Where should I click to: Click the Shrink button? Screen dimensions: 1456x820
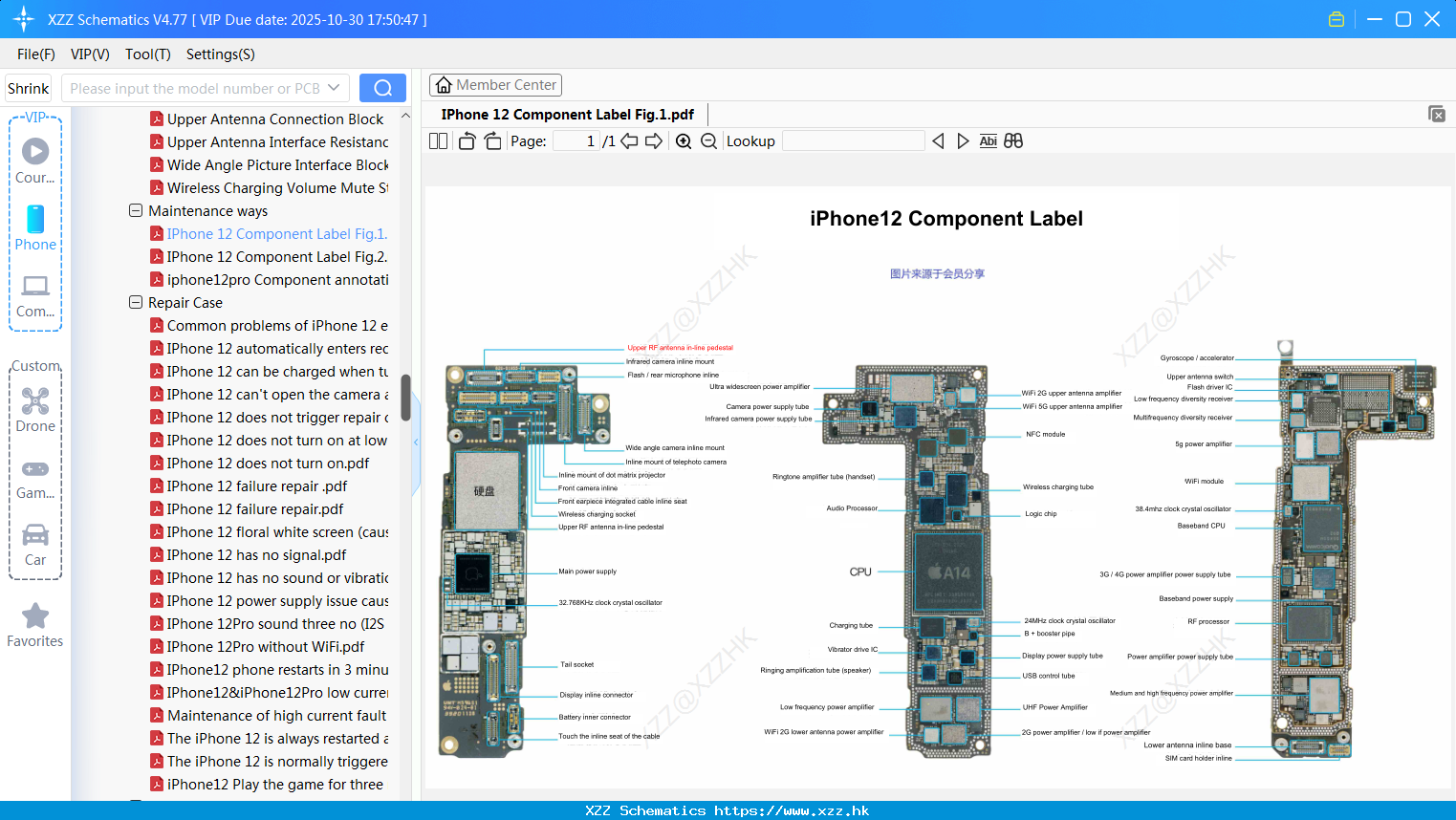pyautogui.click(x=29, y=88)
